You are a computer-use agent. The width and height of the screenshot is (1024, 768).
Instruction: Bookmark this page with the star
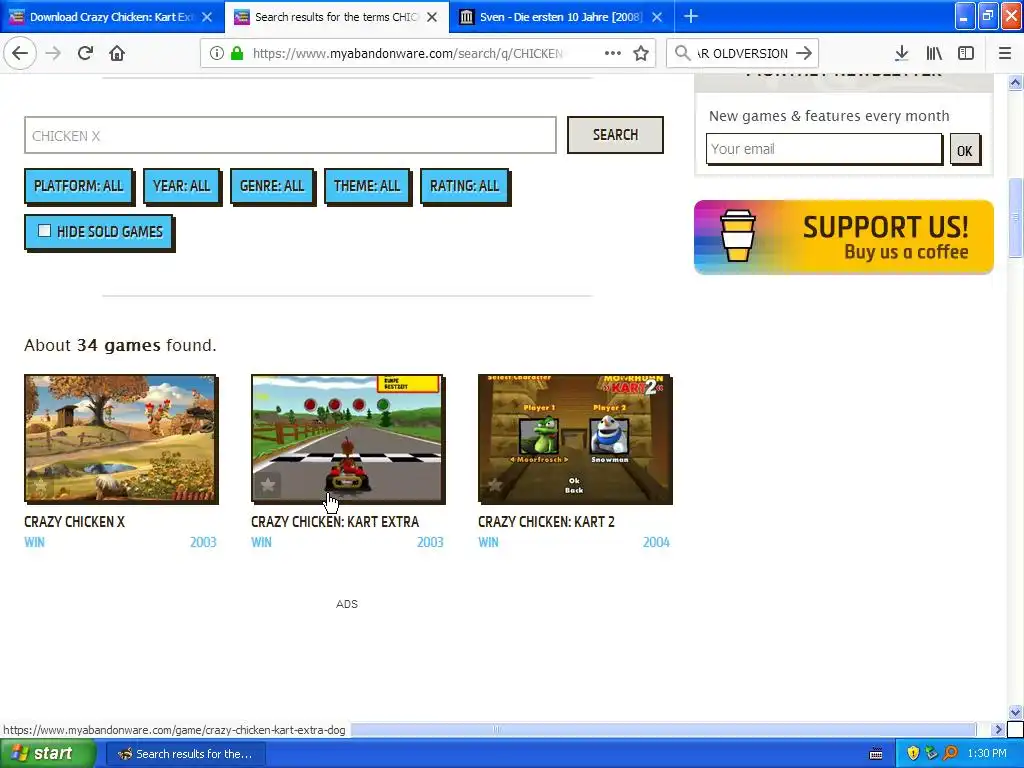coord(641,53)
